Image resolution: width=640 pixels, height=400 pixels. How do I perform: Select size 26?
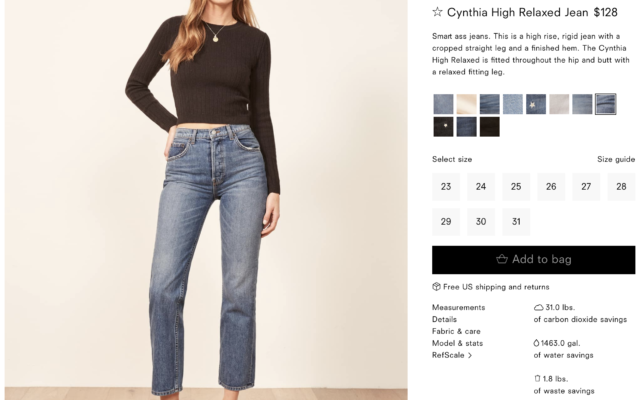(x=551, y=187)
